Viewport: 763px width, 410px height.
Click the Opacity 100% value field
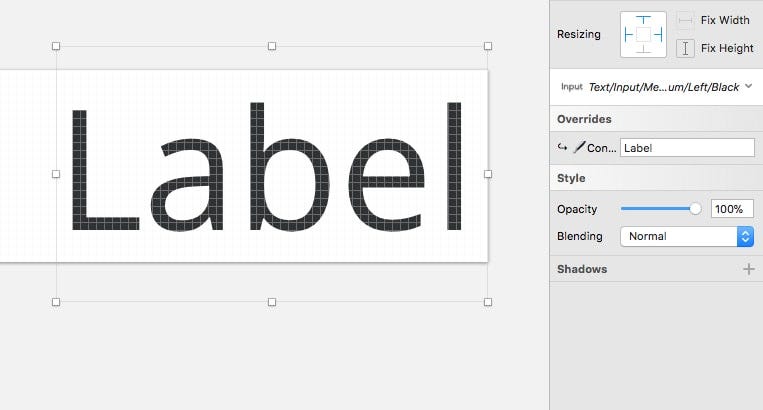[732, 209]
